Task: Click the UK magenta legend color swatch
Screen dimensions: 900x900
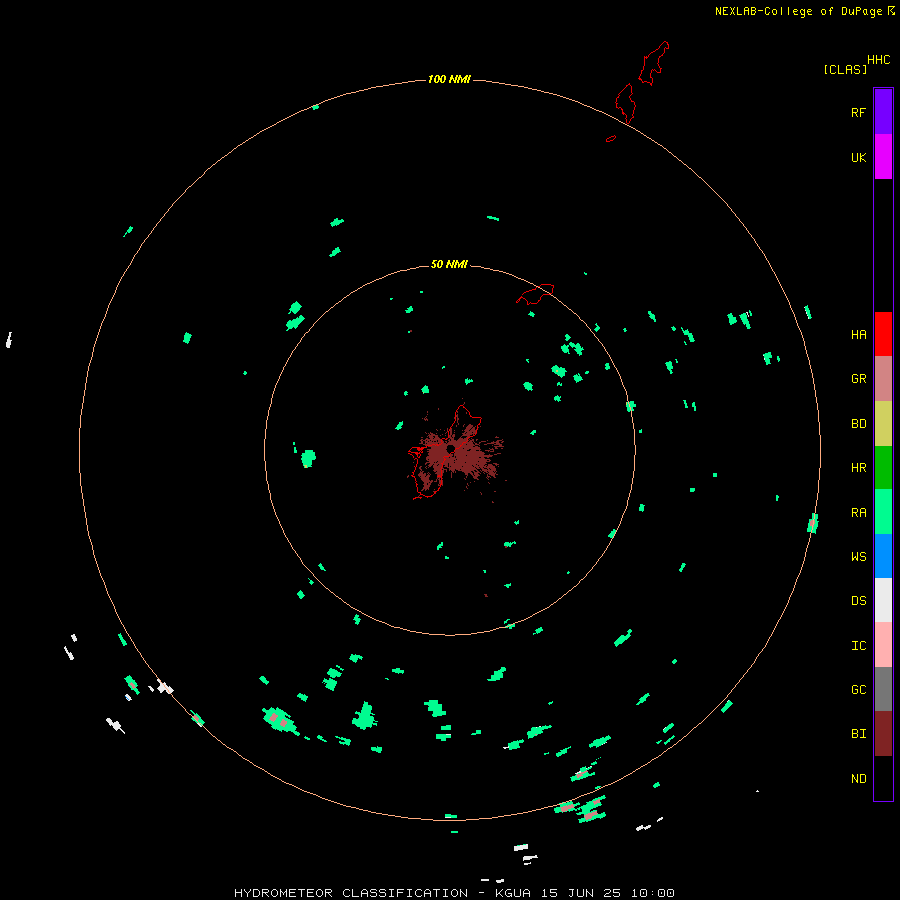Action: (x=883, y=157)
